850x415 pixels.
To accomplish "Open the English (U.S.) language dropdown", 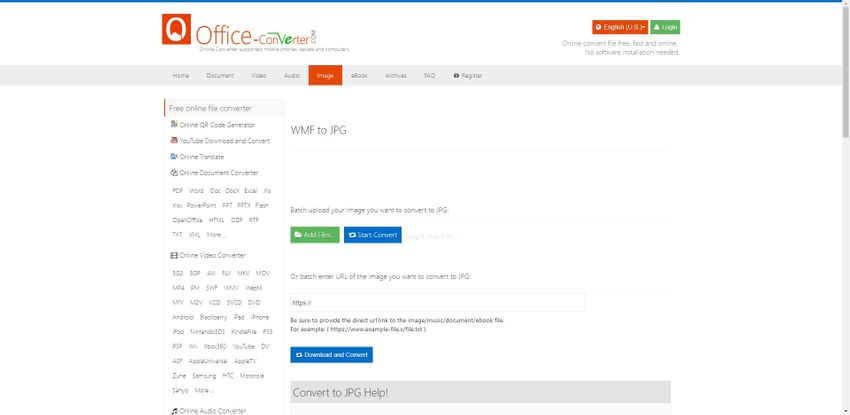I will tap(620, 27).
